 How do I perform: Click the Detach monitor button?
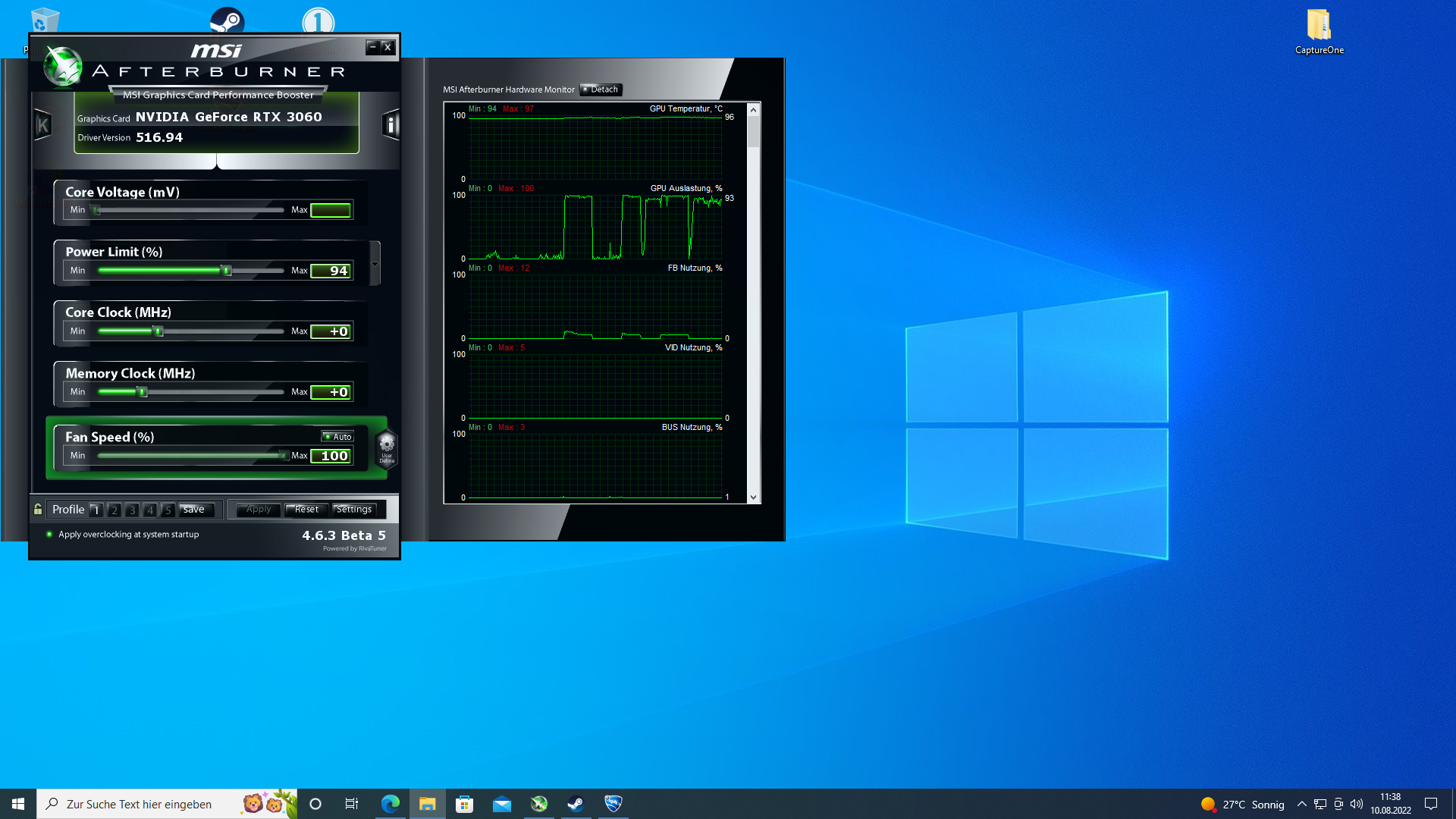coord(601,89)
